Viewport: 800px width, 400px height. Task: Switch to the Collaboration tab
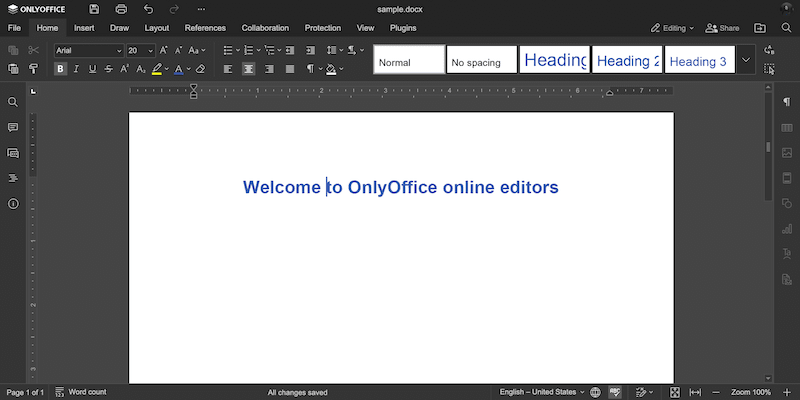[x=265, y=28]
